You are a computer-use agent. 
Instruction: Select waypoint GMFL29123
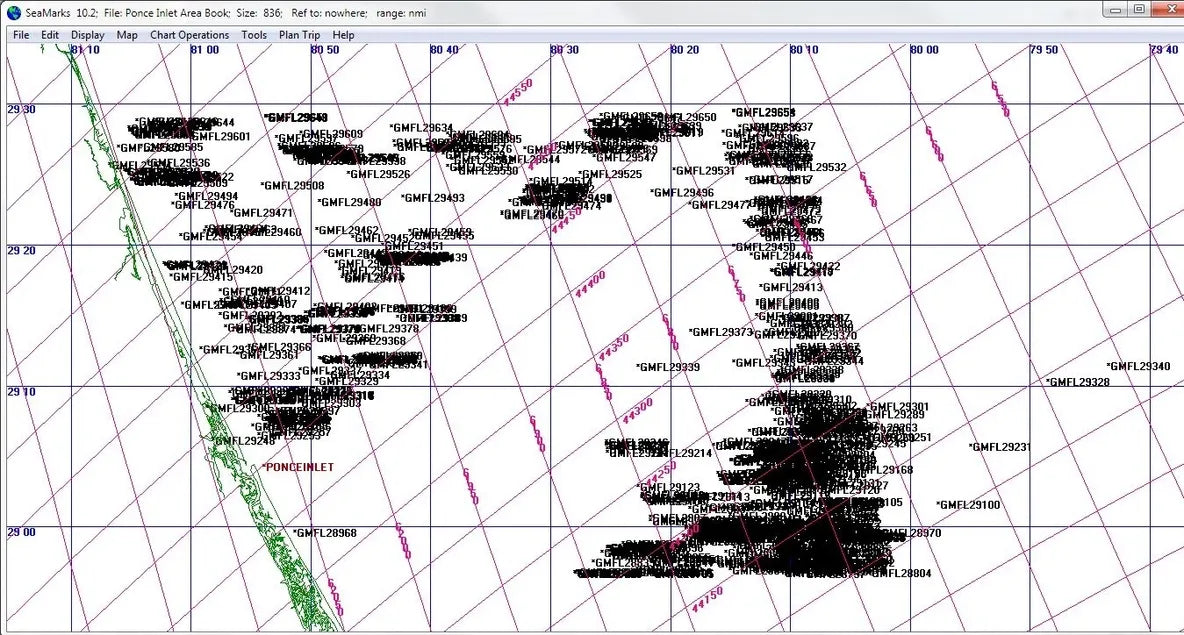coord(669,487)
